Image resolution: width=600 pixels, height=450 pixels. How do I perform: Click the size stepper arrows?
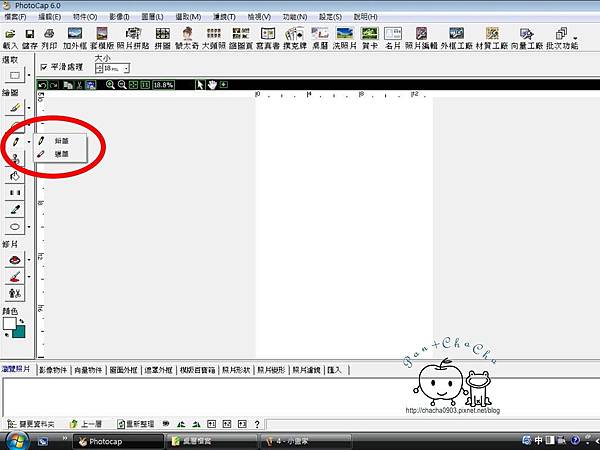[x=99, y=68]
